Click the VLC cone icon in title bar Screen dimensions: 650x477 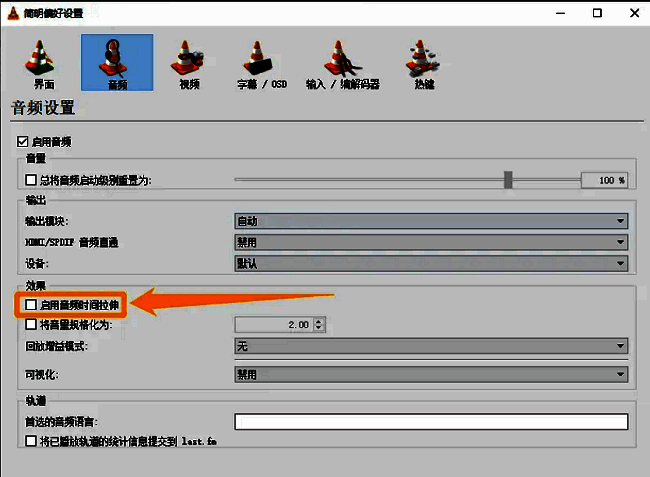14,13
